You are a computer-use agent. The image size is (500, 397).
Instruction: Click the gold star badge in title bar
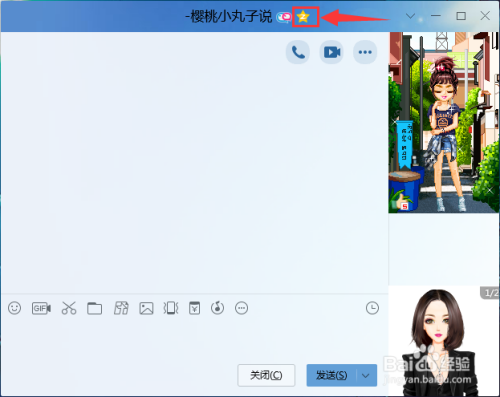(303, 17)
